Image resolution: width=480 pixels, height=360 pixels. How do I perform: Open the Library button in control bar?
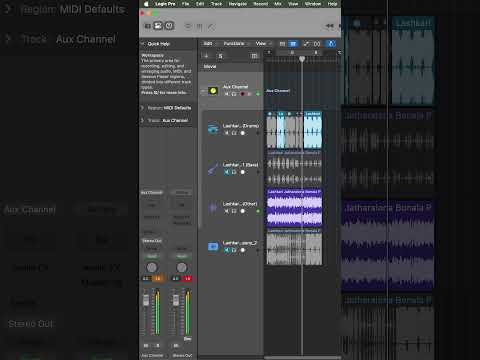pos(147,26)
